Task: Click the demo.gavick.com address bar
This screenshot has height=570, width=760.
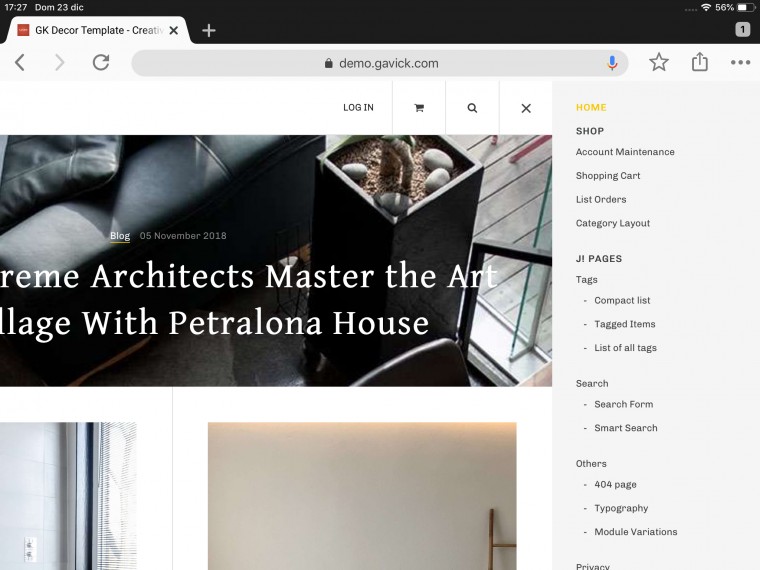Action: 380,63
